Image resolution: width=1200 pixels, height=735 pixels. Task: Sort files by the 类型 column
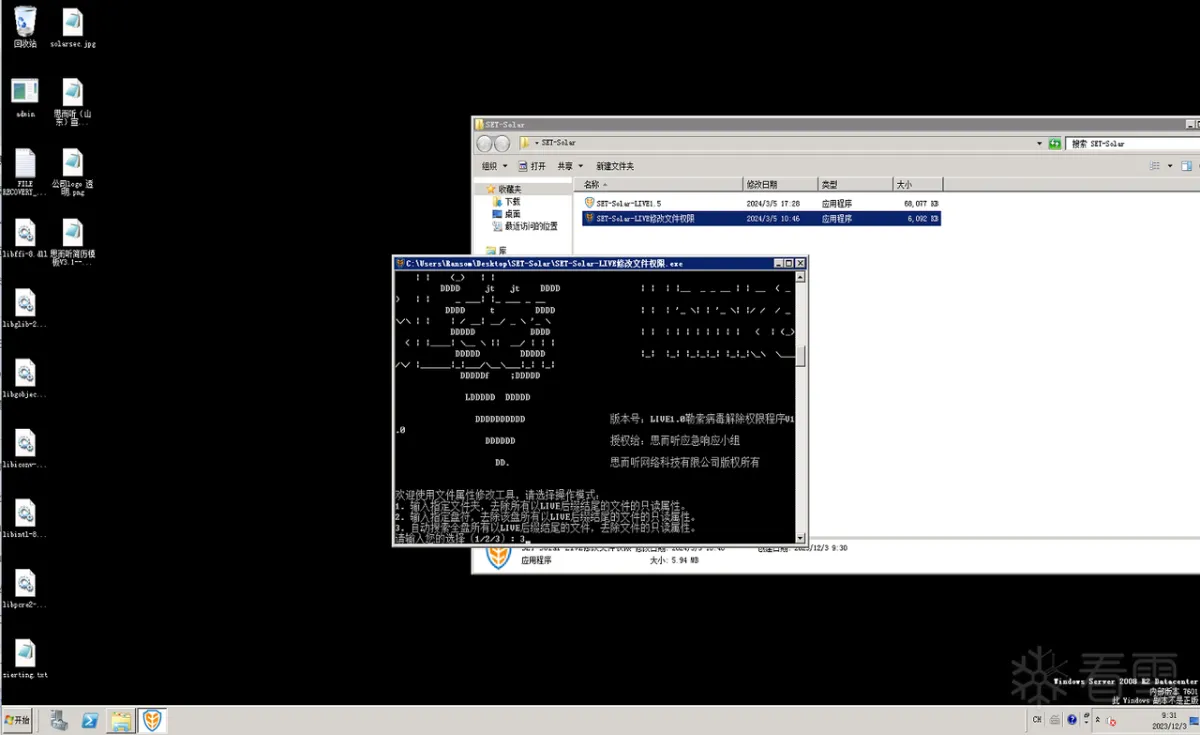pyautogui.click(x=855, y=185)
